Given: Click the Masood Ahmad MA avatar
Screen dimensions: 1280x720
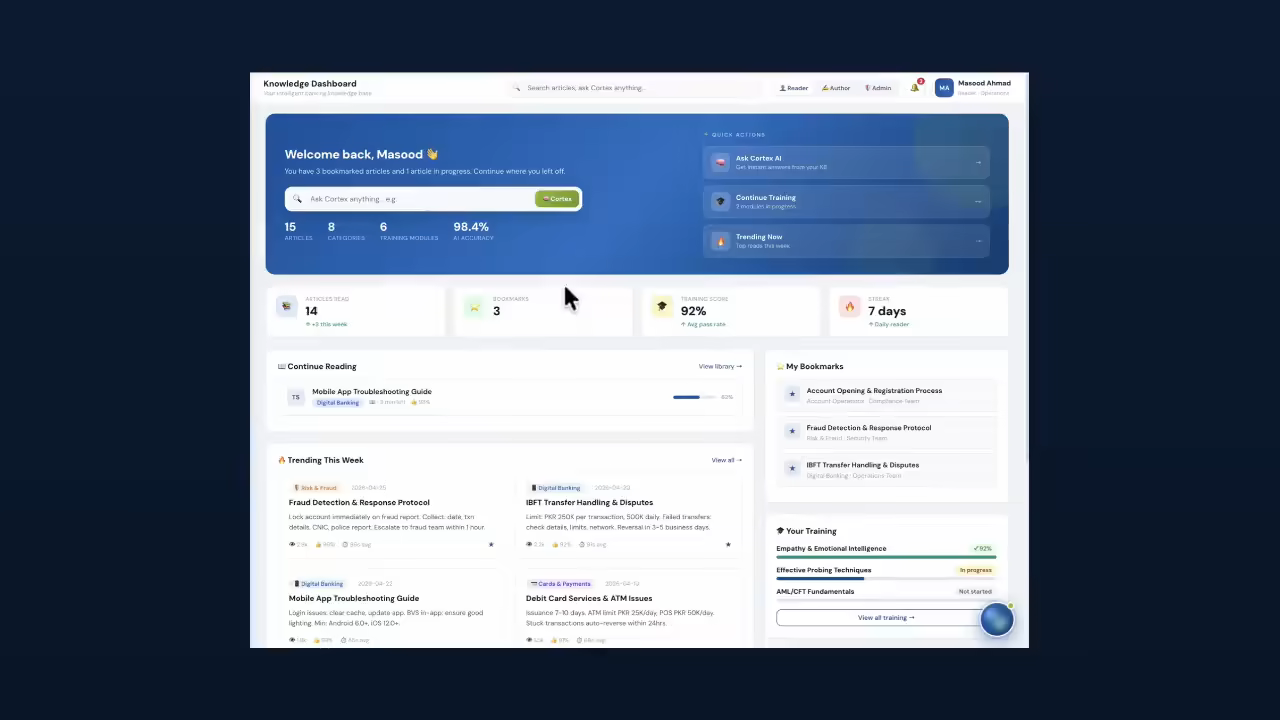Looking at the screenshot, I should [944, 88].
